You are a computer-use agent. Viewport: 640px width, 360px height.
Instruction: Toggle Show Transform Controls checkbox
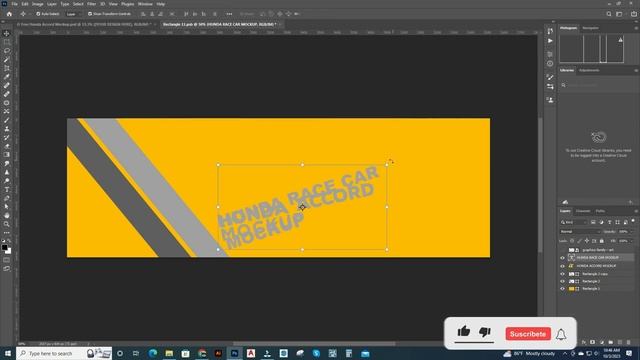click(90, 14)
